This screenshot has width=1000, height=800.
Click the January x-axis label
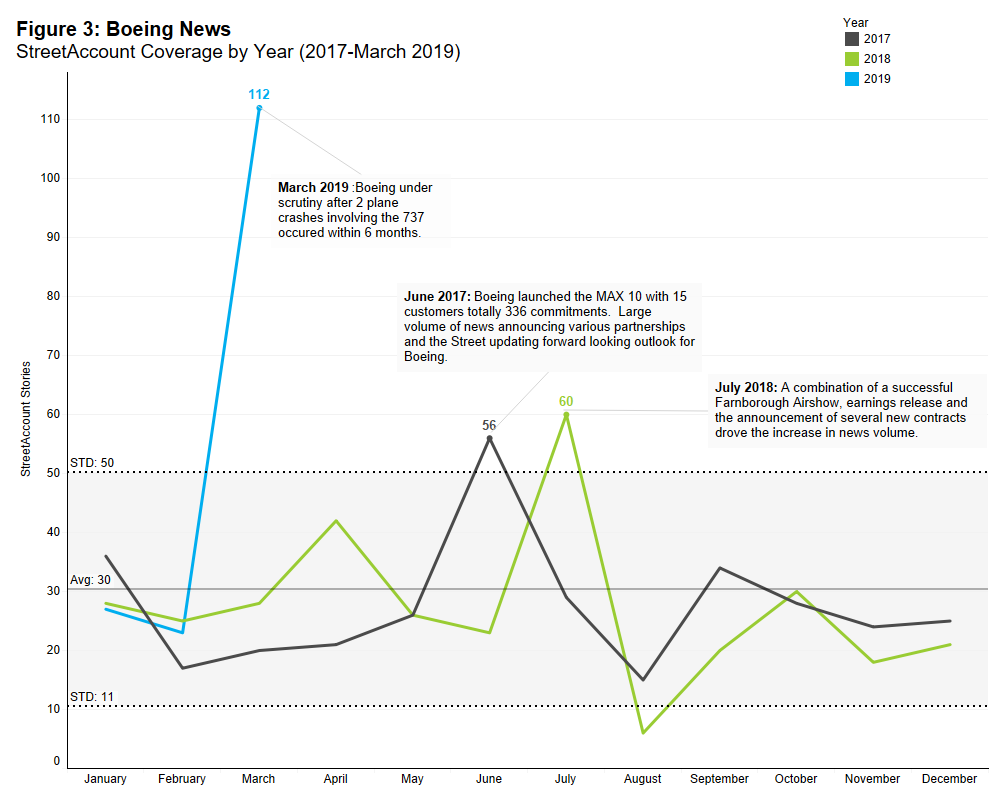coord(105,779)
